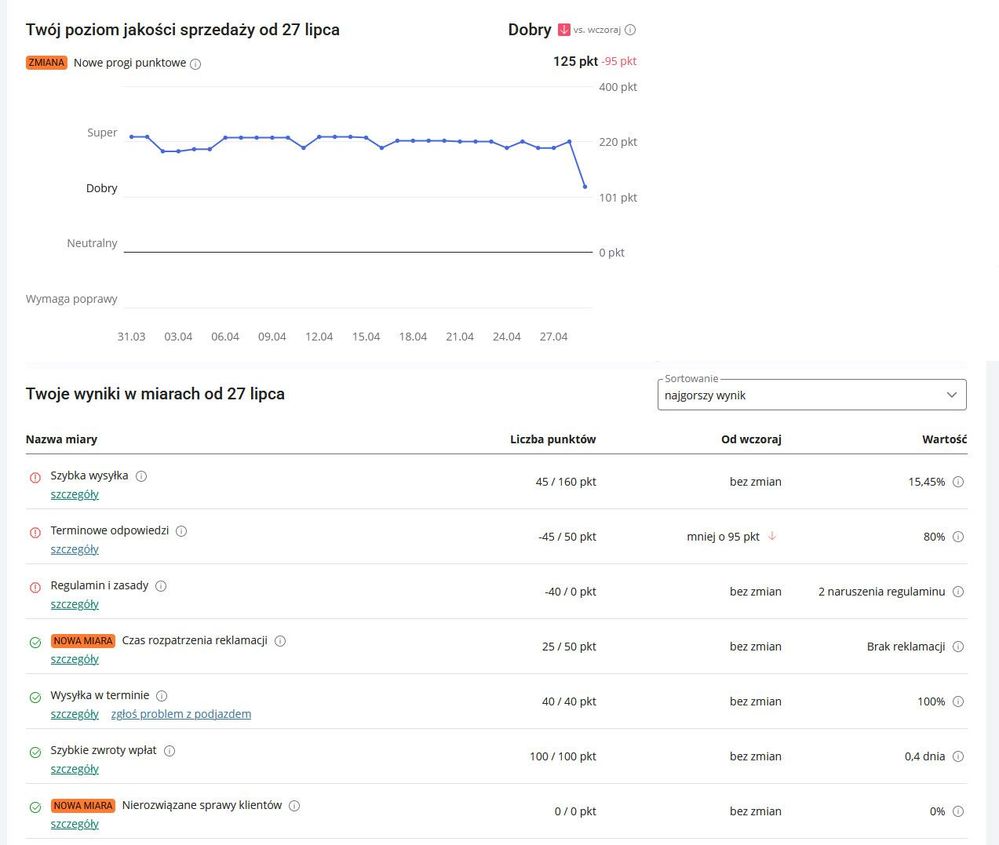Open 'szczegóły' link under 'Regulamin i zasady'

[75, 604]
